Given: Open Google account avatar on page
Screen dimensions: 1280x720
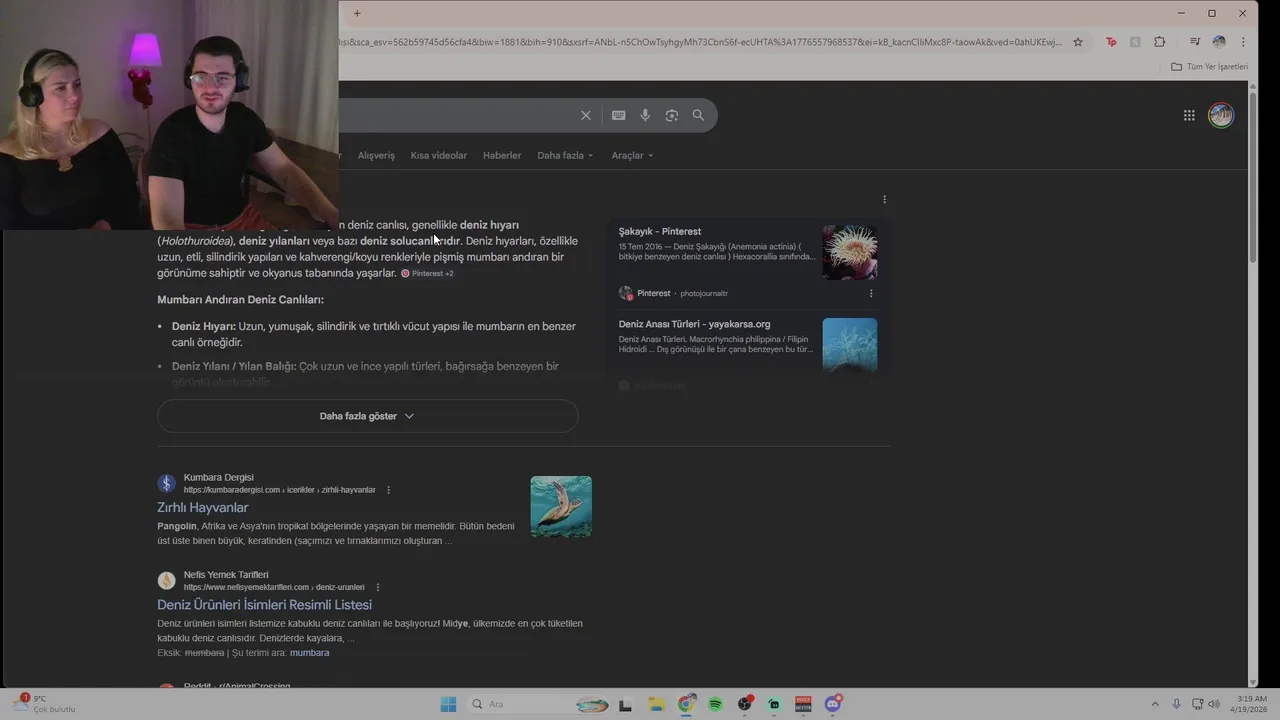Looking at the screenshot, I should click(x=1221, y=115).
